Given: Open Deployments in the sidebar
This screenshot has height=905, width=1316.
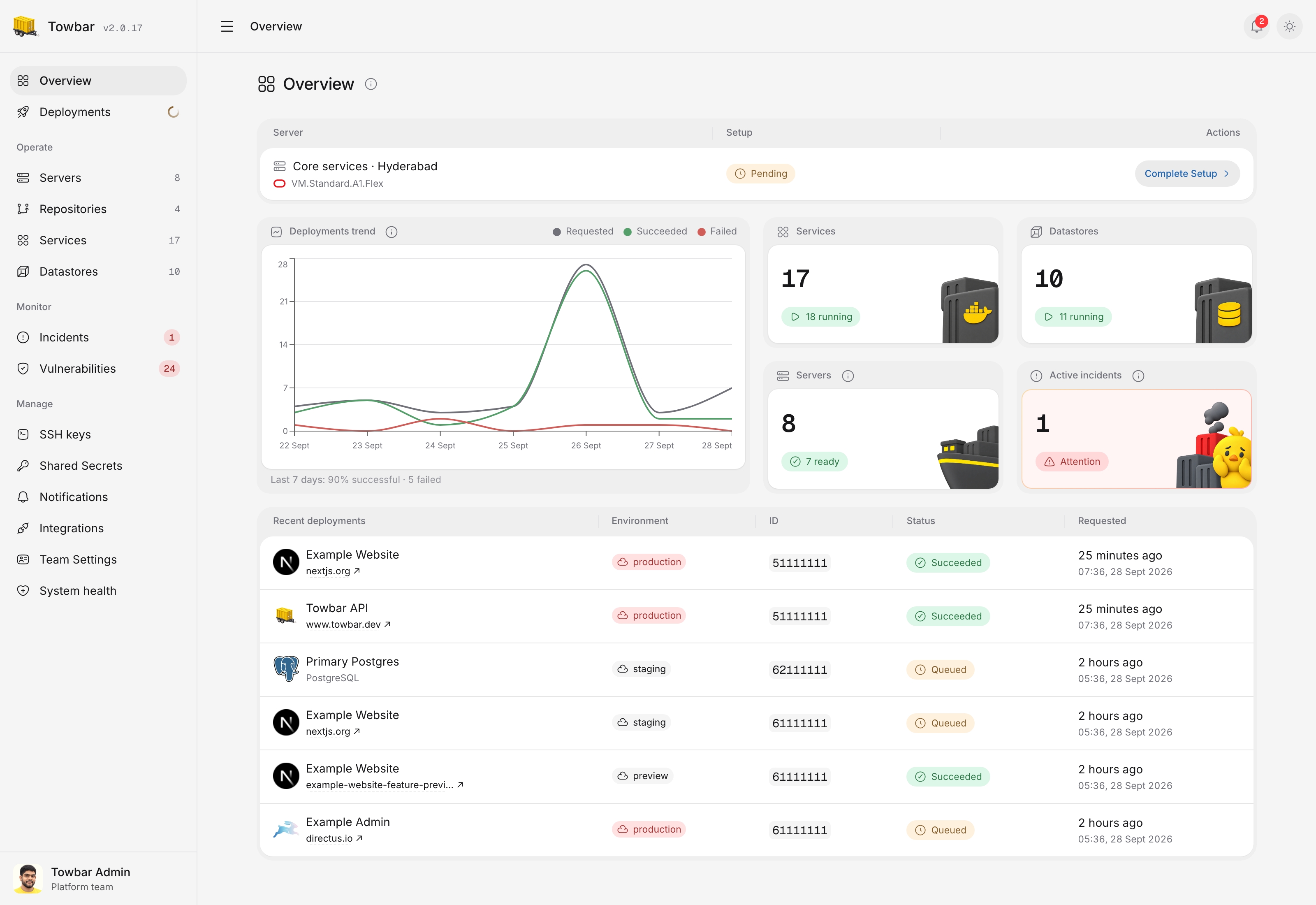Looking at the screenshot, I should pos(98,112).
